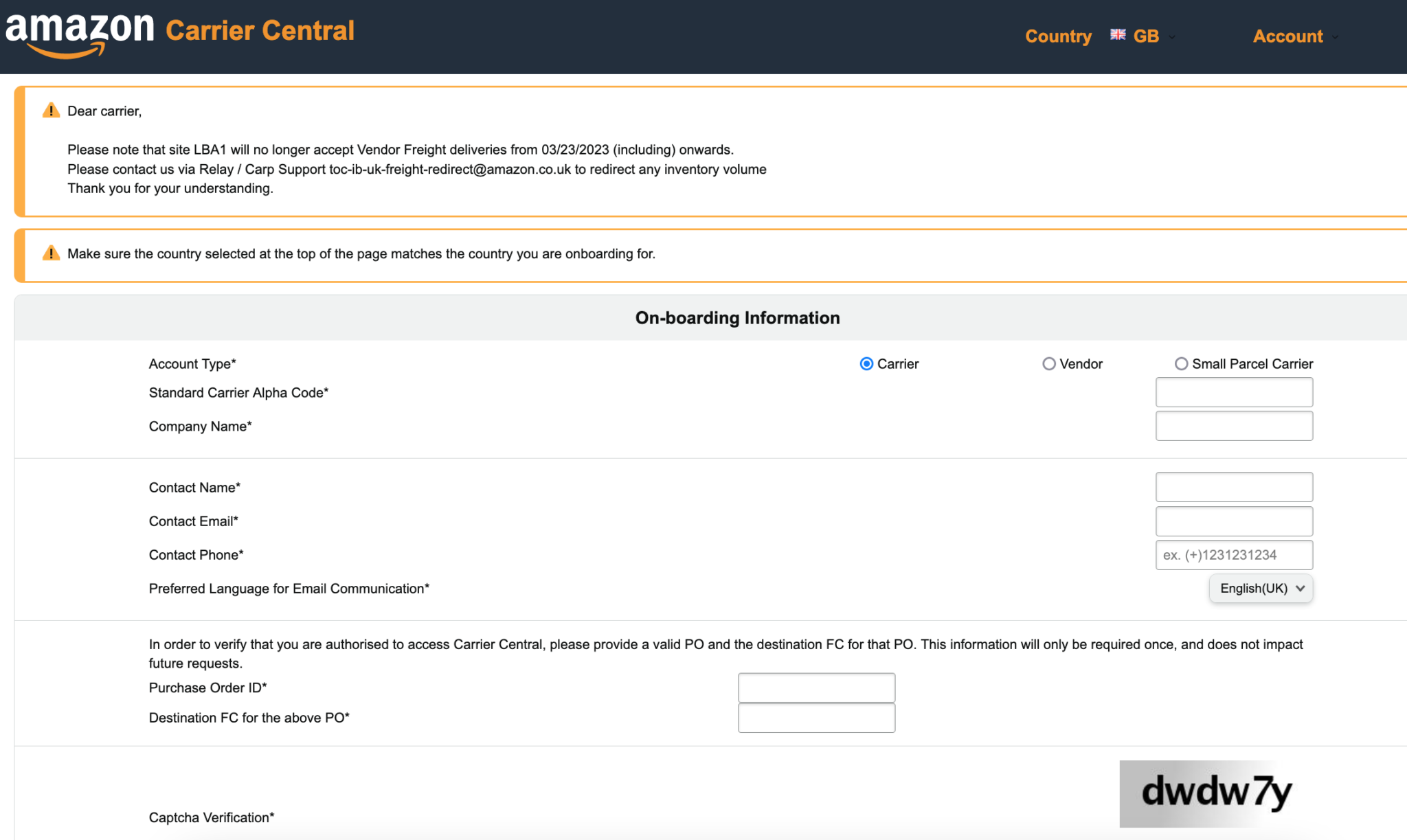This screenshot has height=840, width=1407.
Task: Expand the Account menu chevron
Action: pos(1336,38)
